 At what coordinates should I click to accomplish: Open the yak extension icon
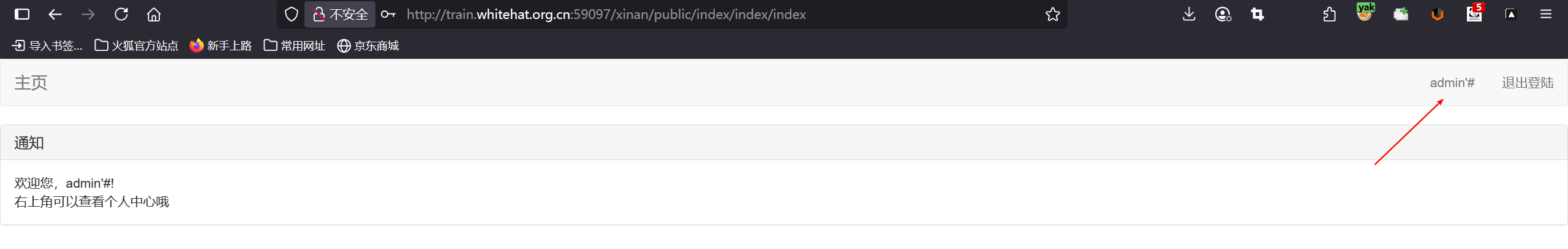(1365, 12)
